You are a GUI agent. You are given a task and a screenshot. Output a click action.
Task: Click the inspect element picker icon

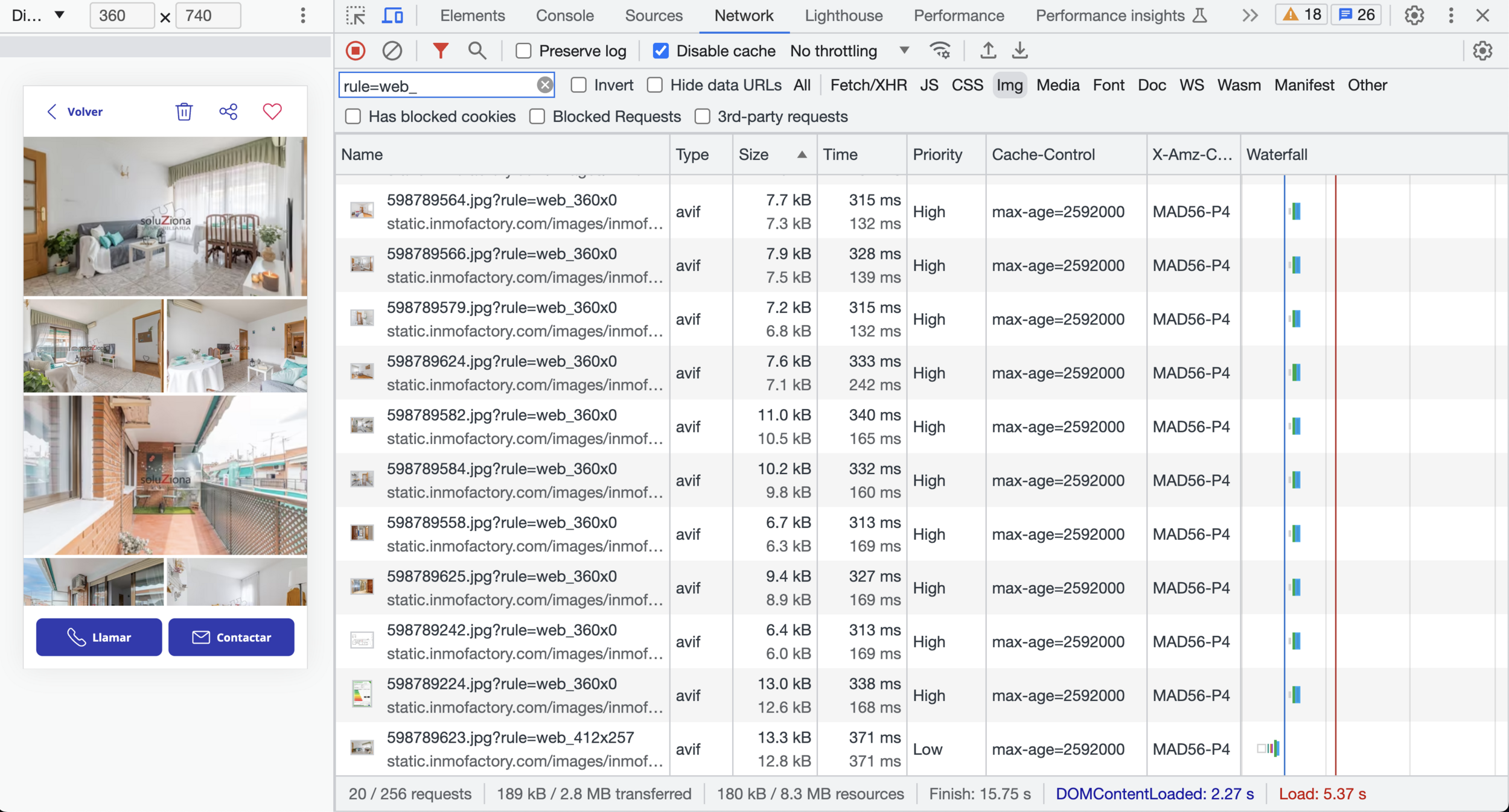(x=356, y=16)
